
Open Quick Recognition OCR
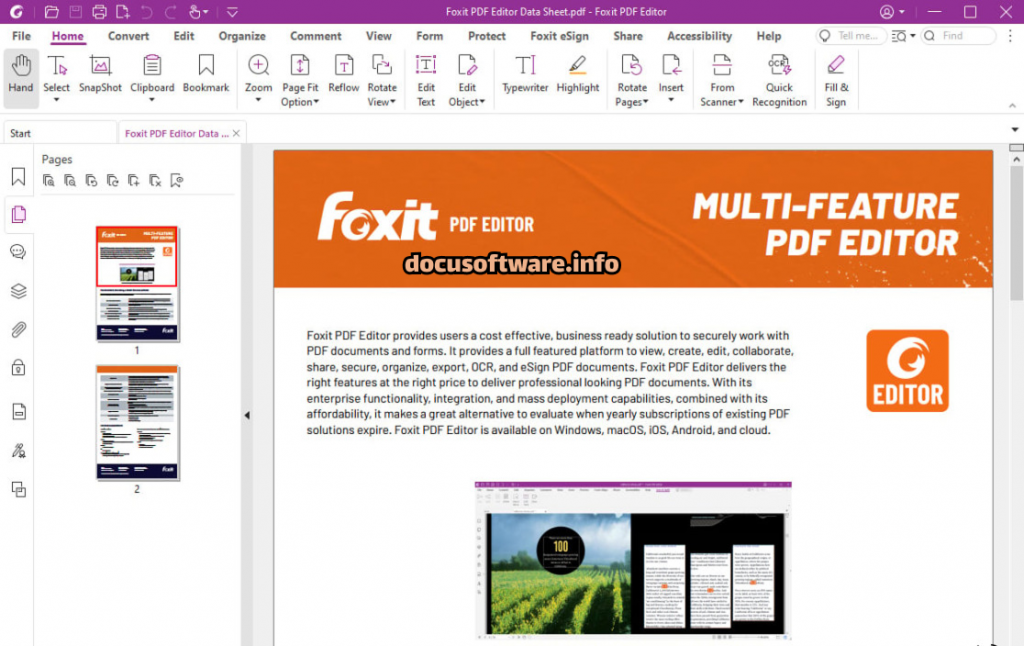tap(779, 80)
